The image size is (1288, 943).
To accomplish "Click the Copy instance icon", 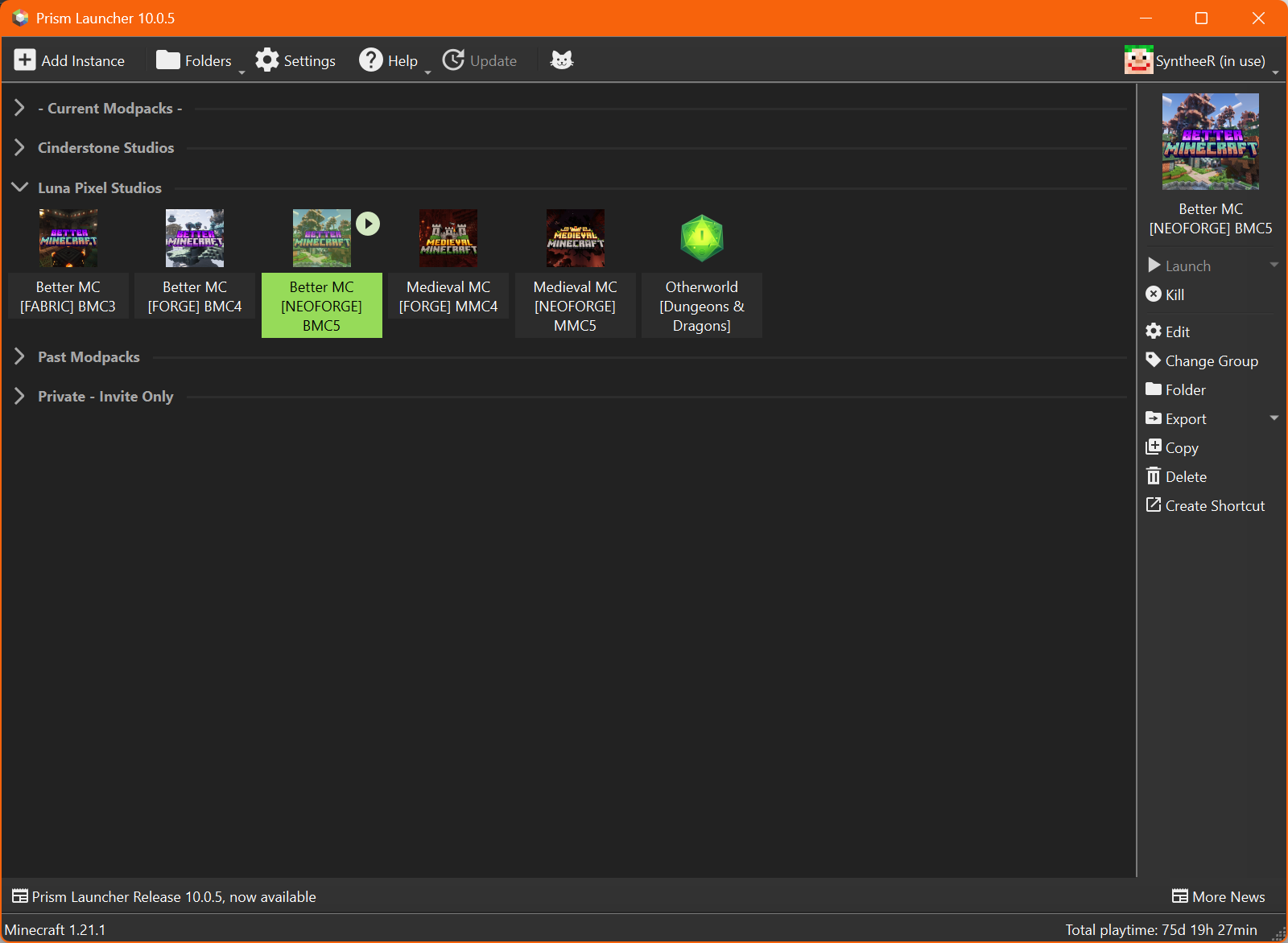I will 1154,447.
